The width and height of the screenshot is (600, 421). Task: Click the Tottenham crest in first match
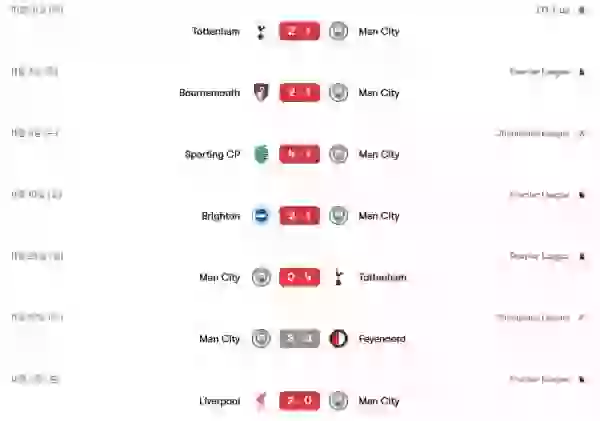coord(261,32)
